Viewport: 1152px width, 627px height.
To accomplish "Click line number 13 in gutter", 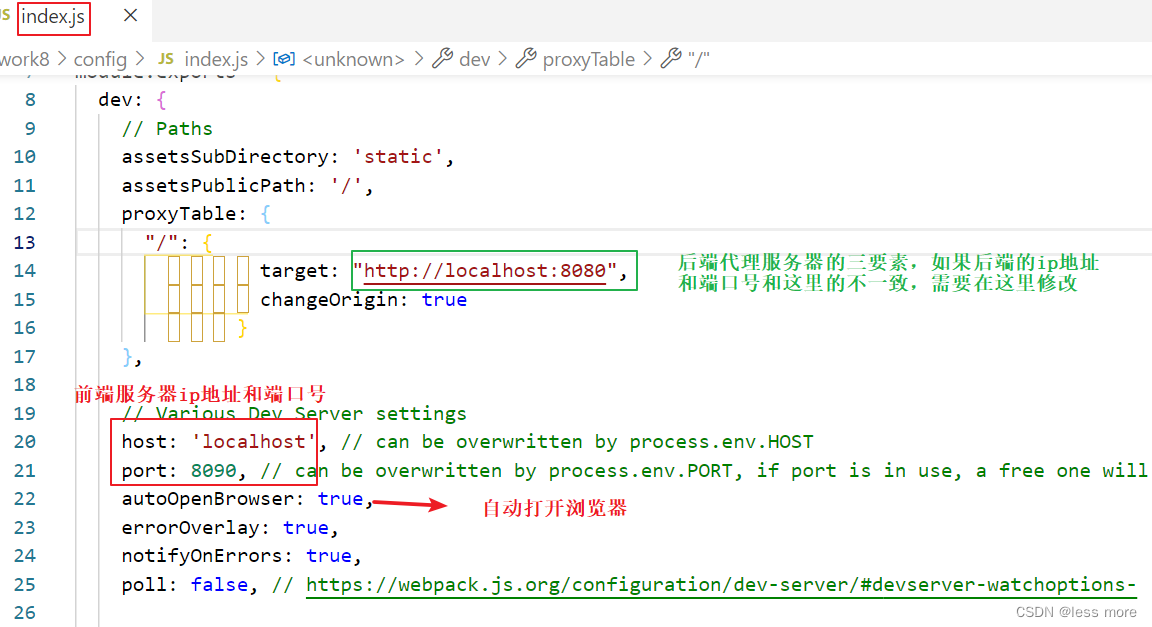I will tap(24, 243).
